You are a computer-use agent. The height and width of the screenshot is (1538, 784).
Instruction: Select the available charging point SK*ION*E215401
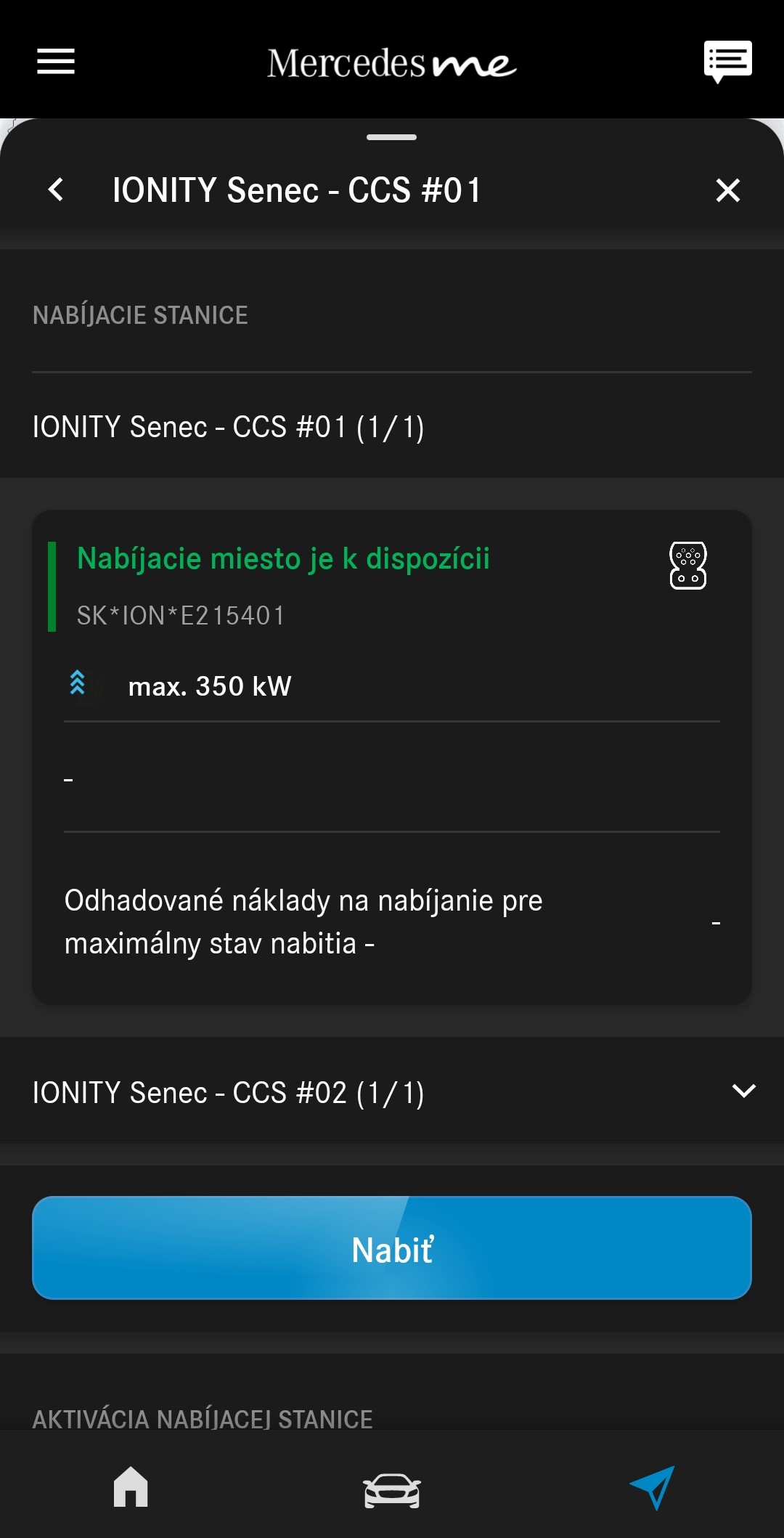pos(181,616)
